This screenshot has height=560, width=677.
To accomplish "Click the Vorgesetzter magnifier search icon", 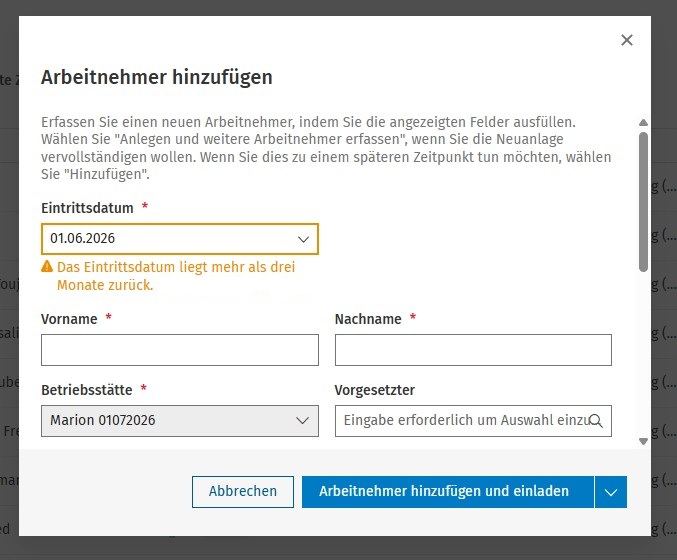I will click(x=596, y=421).
